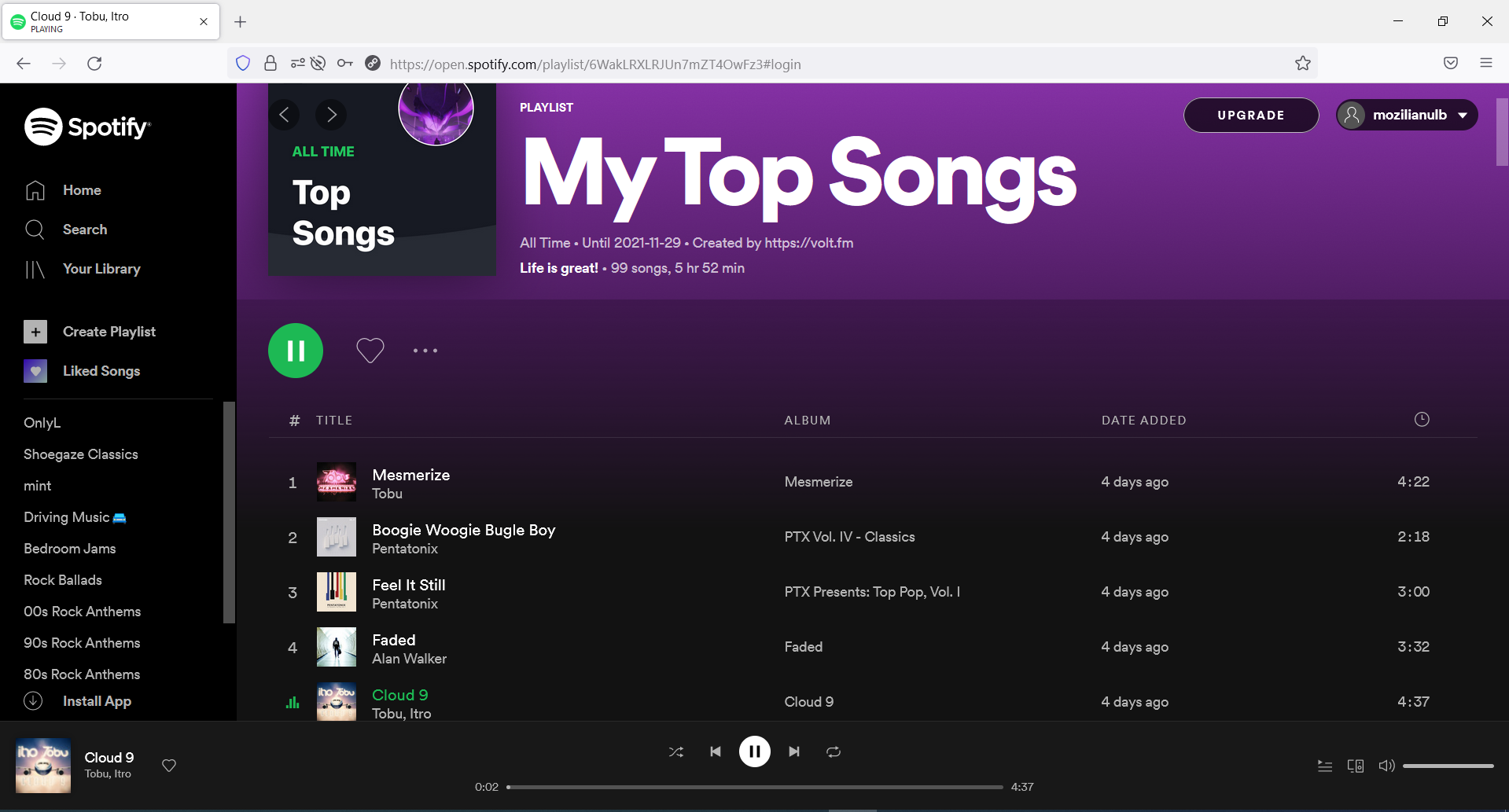Create a new playlist with the plus icon
Screen dimensions: 1509x812
coord(35,331)
